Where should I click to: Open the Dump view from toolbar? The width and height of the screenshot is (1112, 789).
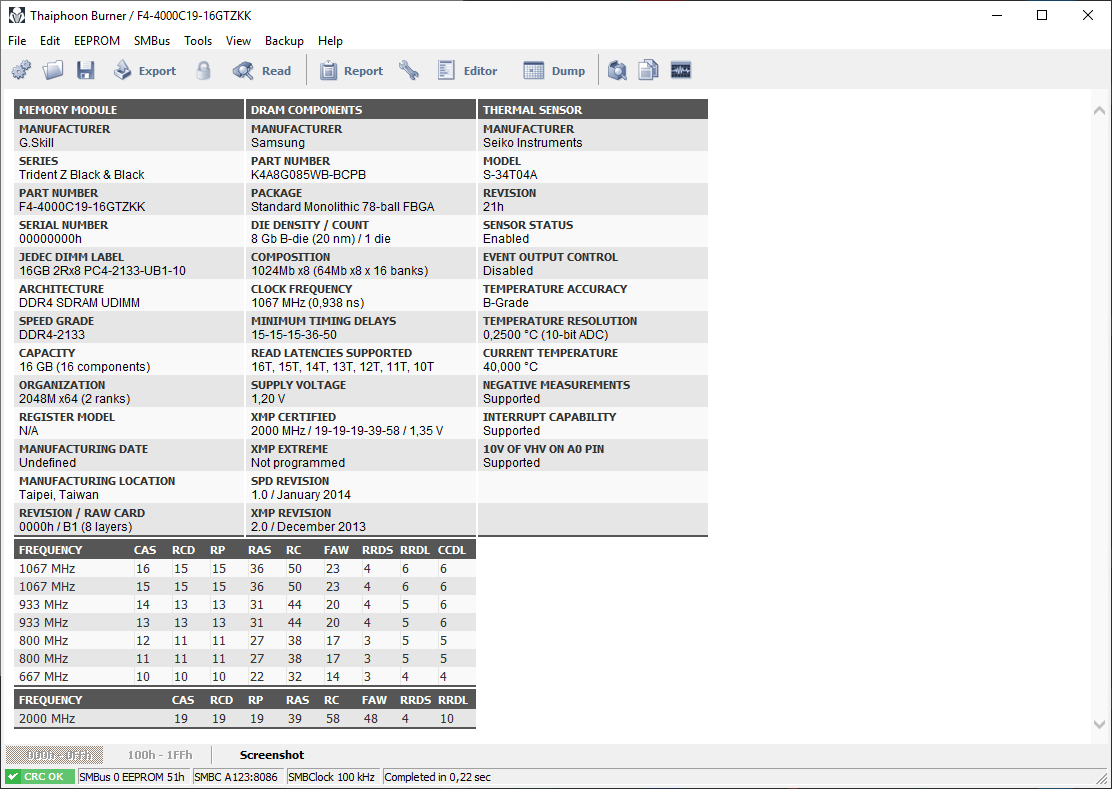(554, 70)
